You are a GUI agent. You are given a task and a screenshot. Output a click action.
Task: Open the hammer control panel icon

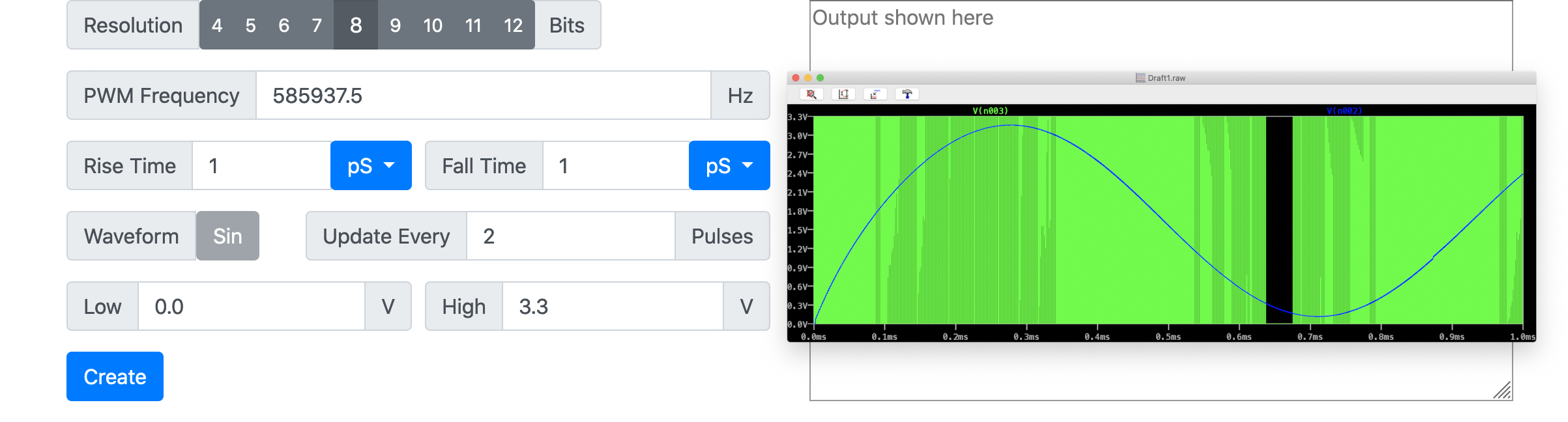coord(907,94)
